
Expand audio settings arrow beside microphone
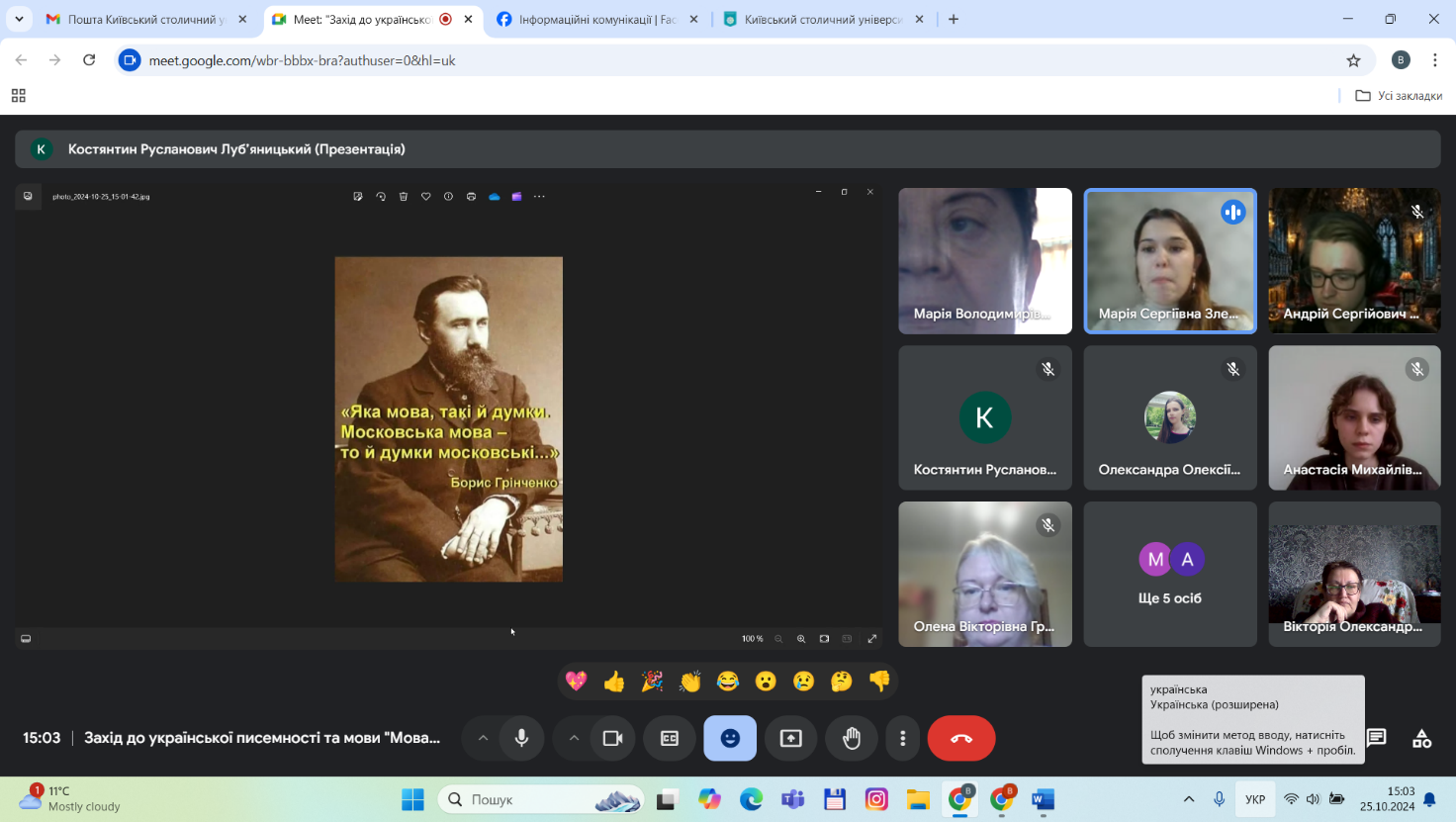click(x=483, y=738)
